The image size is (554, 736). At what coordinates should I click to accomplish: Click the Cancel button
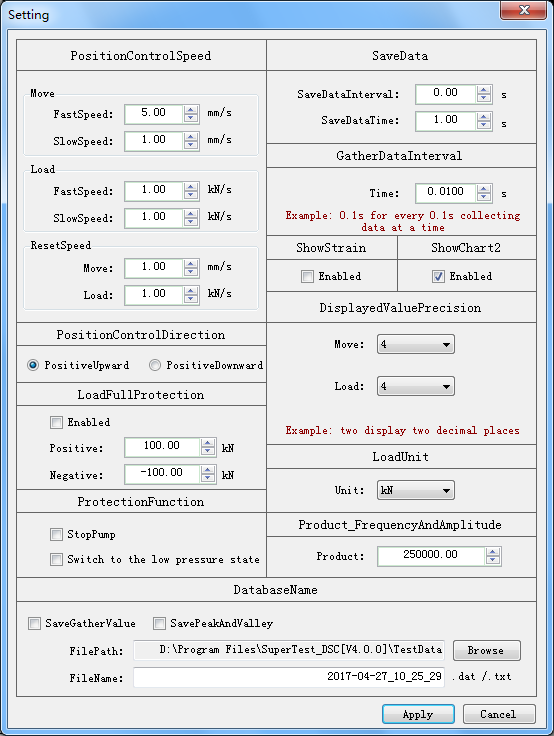499,714
